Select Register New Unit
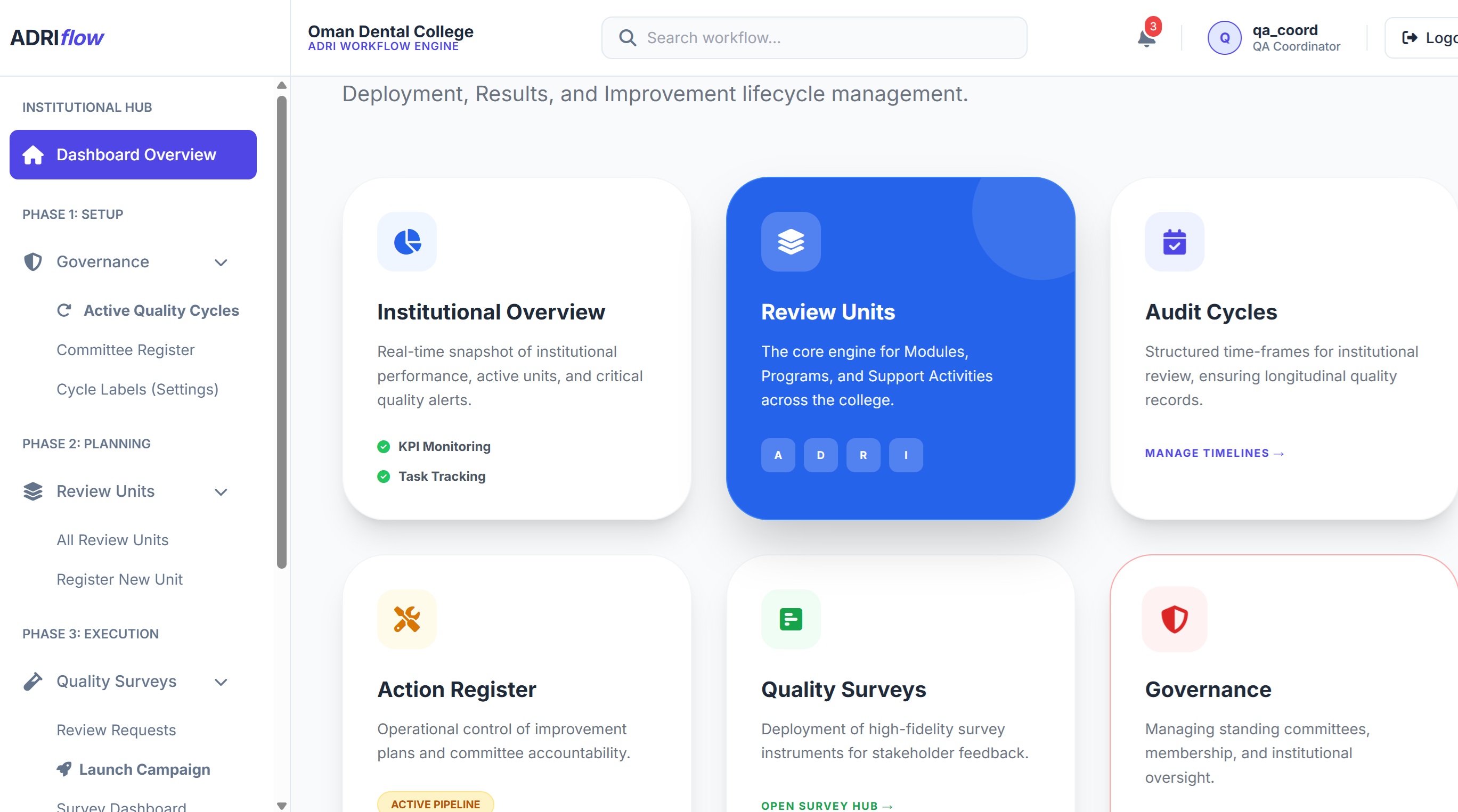 click(x=119, y=579)
